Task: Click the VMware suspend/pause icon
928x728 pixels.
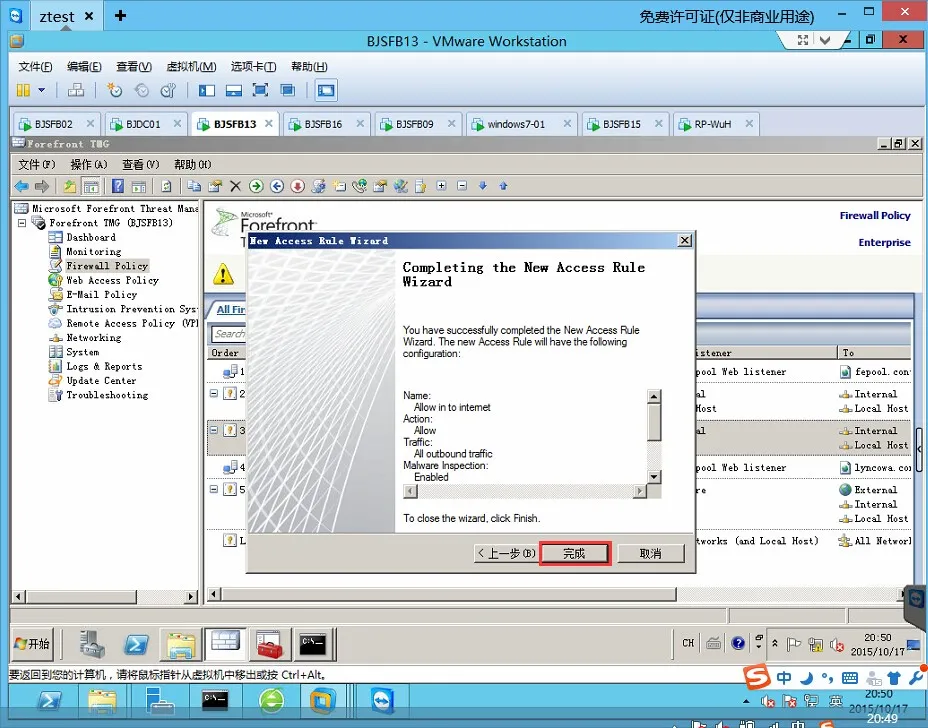Action: click(x=23, y=90)
